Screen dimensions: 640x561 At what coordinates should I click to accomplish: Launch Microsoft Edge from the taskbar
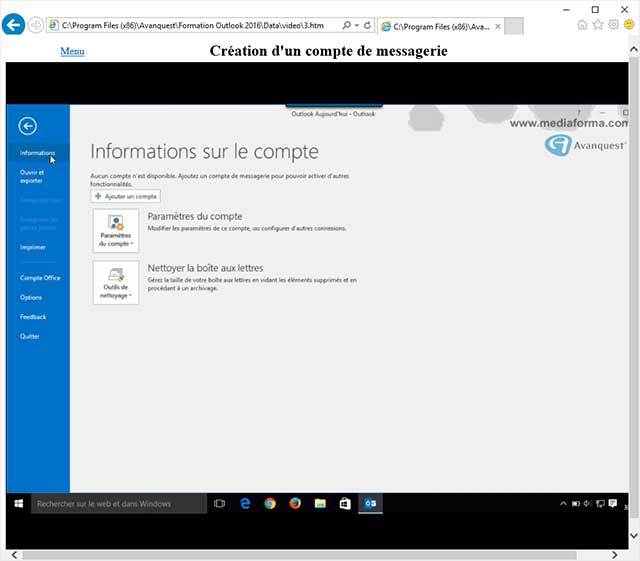(245, 504)
